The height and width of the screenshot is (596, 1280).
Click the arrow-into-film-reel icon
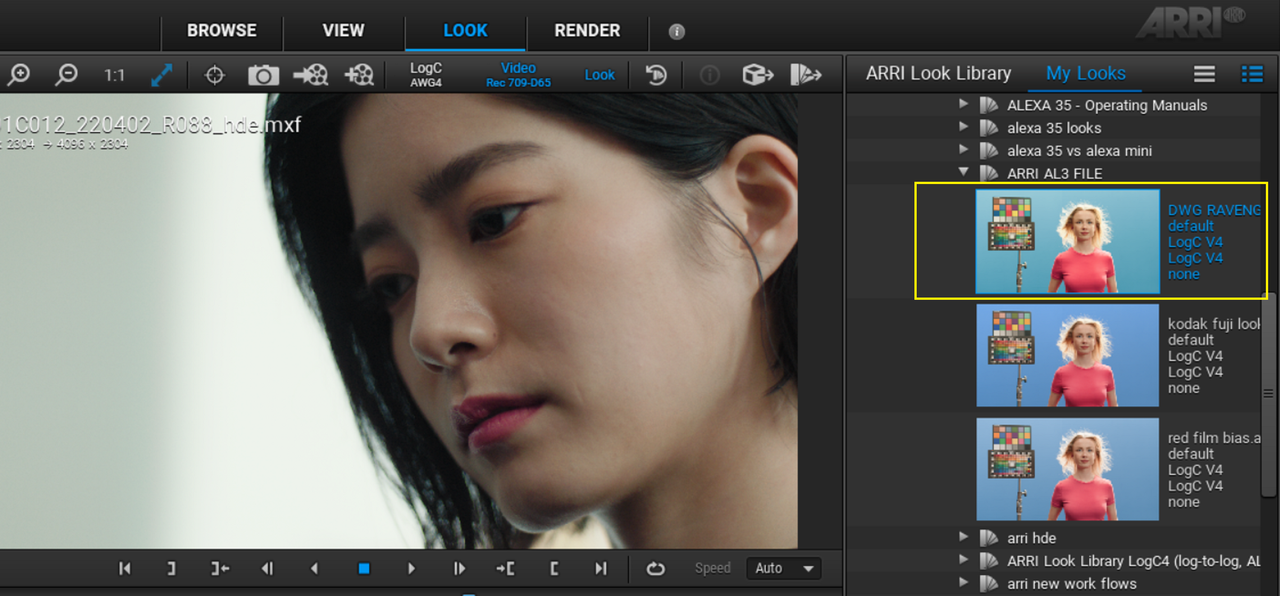pyautogui.click(x=311, y=75)
